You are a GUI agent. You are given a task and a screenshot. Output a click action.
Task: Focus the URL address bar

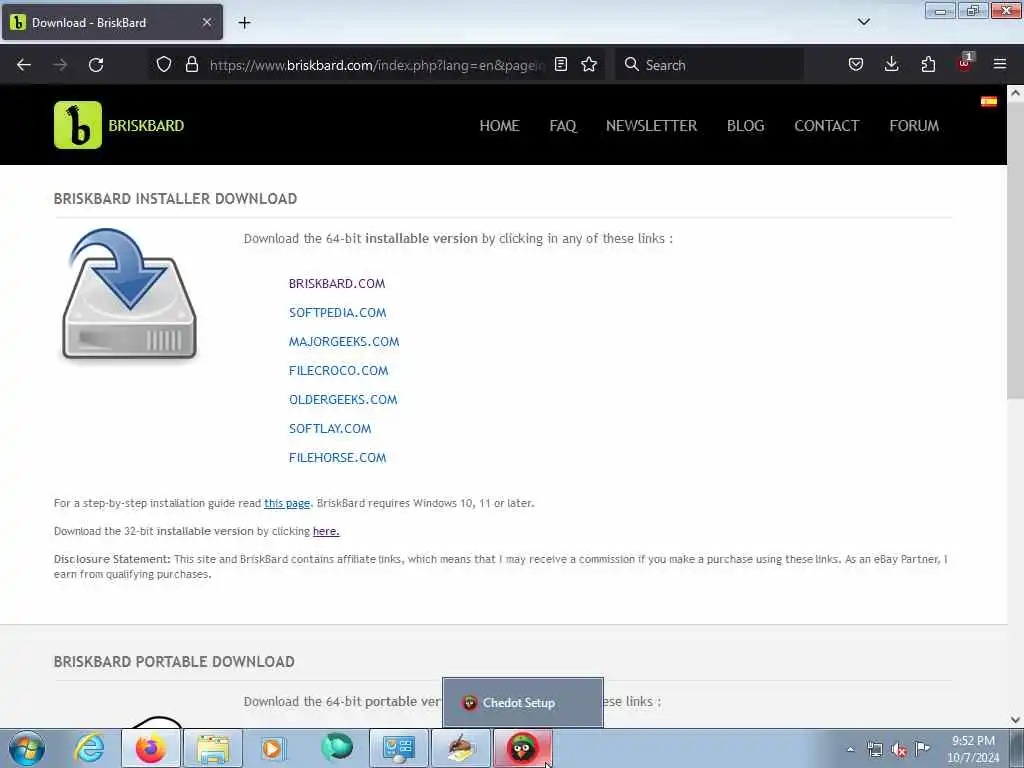[376, 65]
